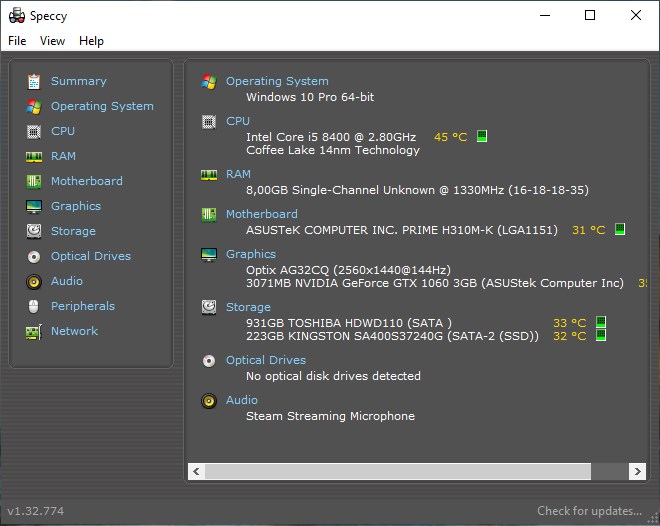
Task: Click the horizontal scrollbar right arrow
Action: [x=636, y=471]
